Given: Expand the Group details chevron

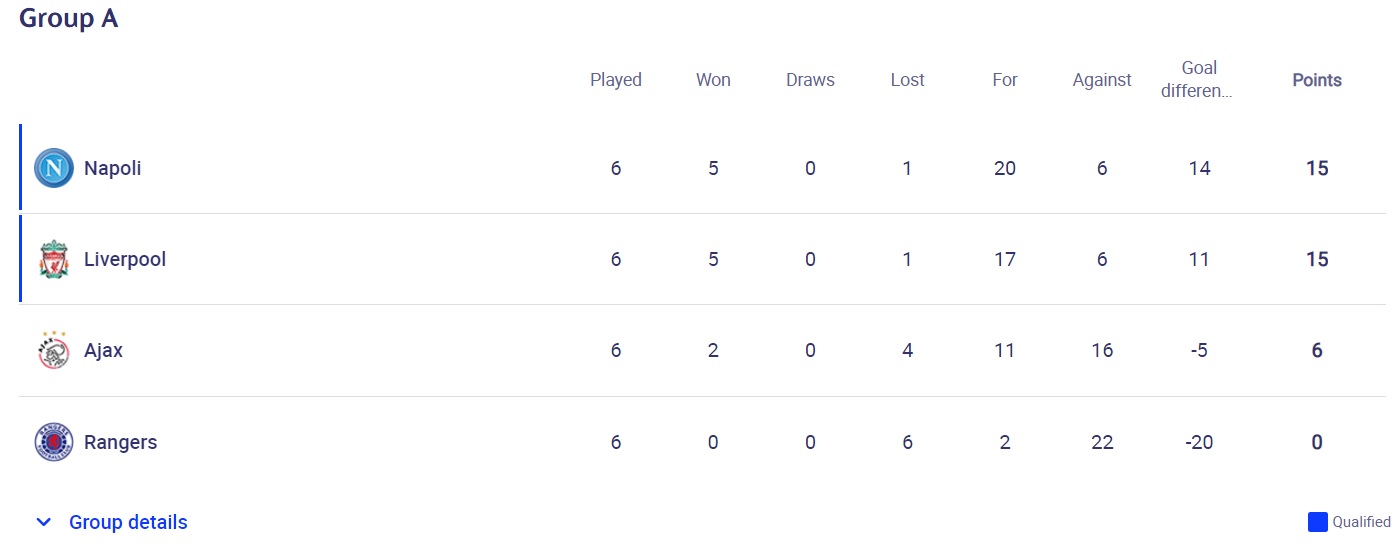Looking at the screenshot, I should (43, 522).
